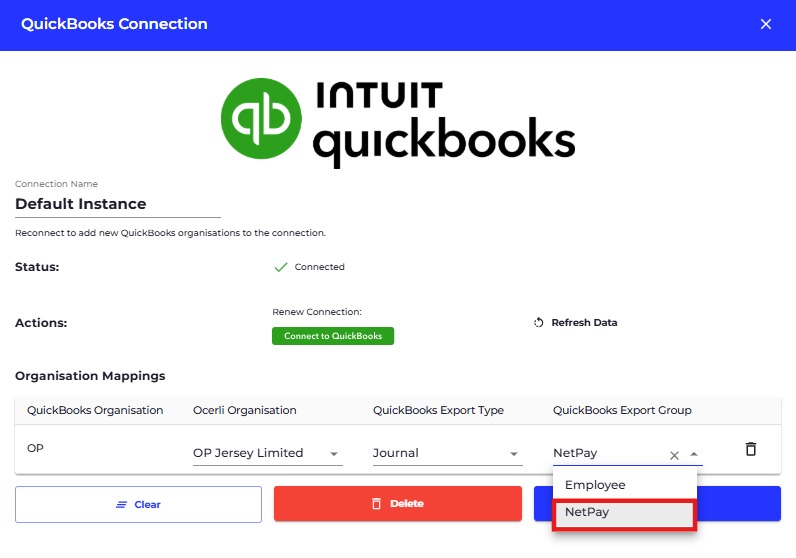Click the trash icon in the OP row
This screenshot has height=558, width=796.
click(x=751, y=449)
